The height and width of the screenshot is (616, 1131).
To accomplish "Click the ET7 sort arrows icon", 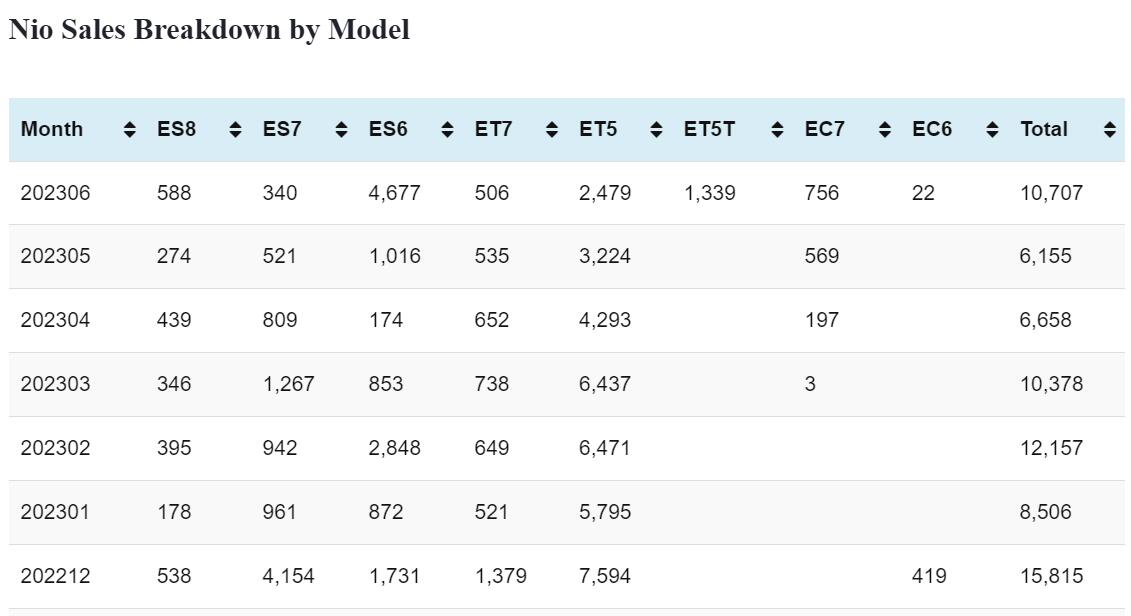I will [x=552, y=130].
